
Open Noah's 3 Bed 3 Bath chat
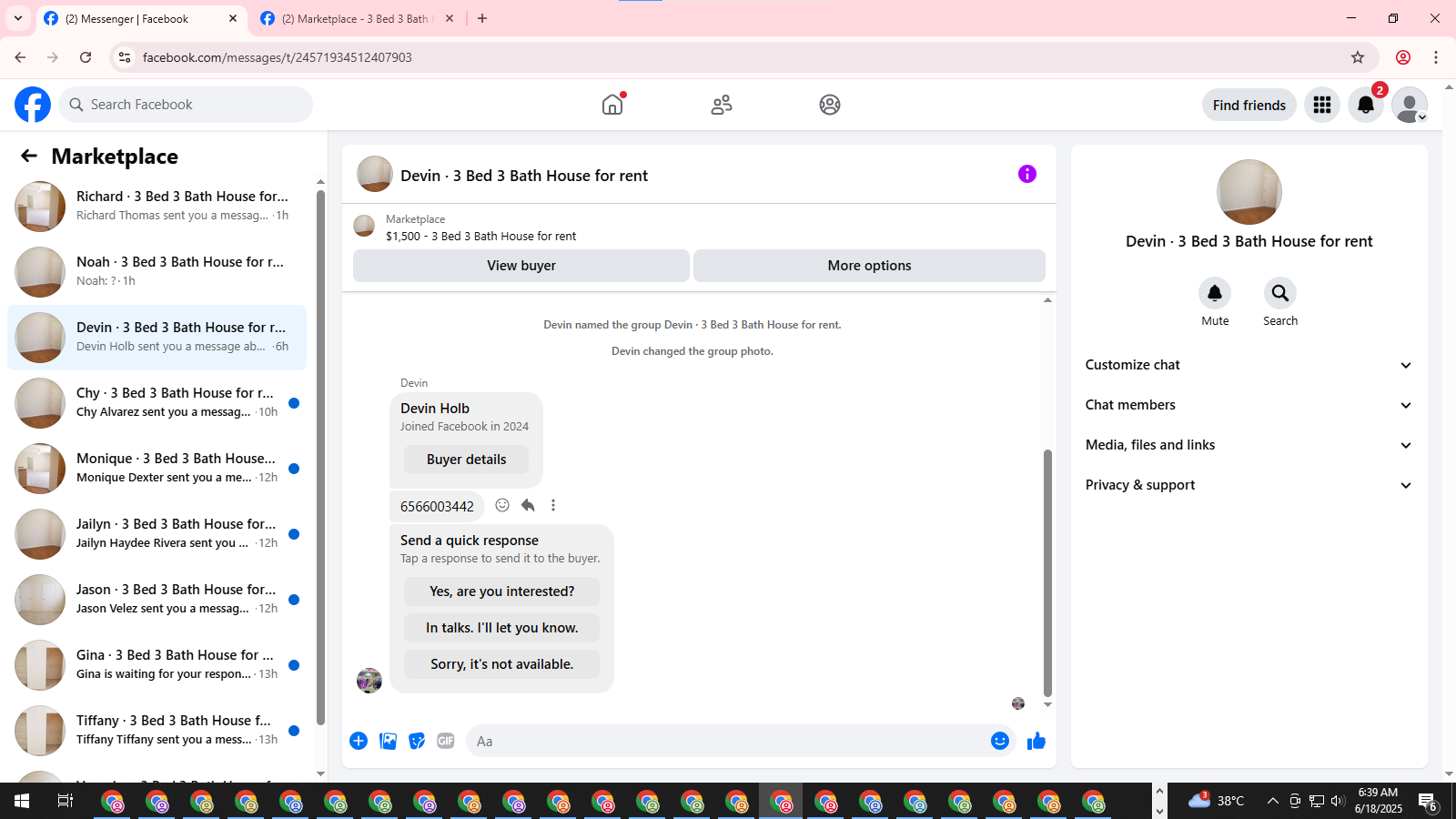coord(157,272)
